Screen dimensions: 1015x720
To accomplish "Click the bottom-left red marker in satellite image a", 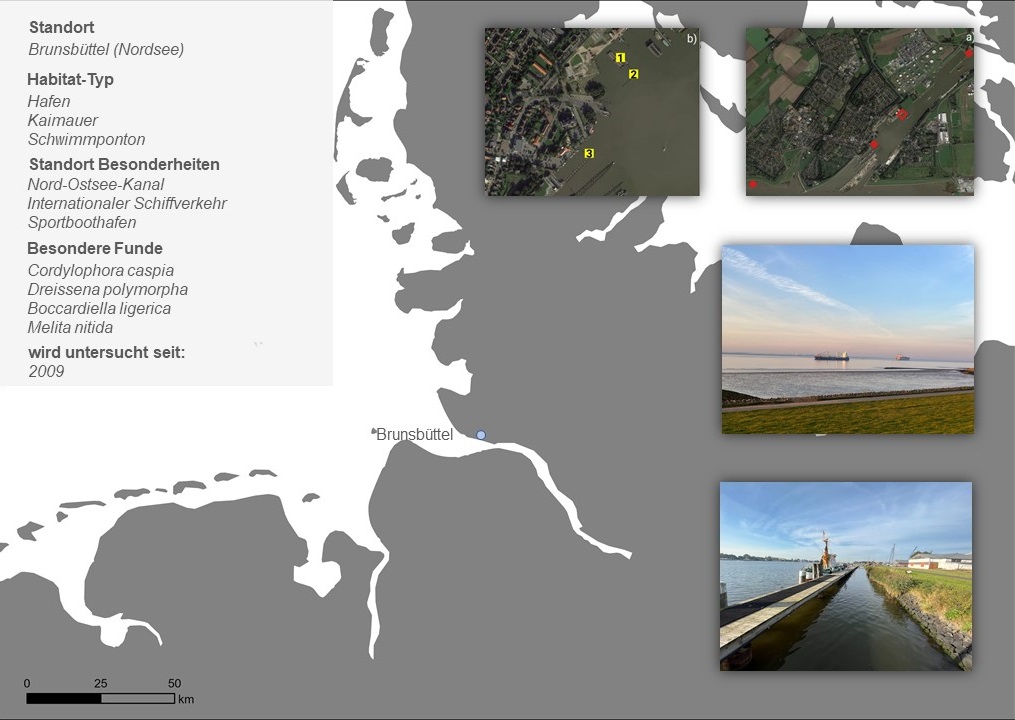I will (x=753, y=184).
